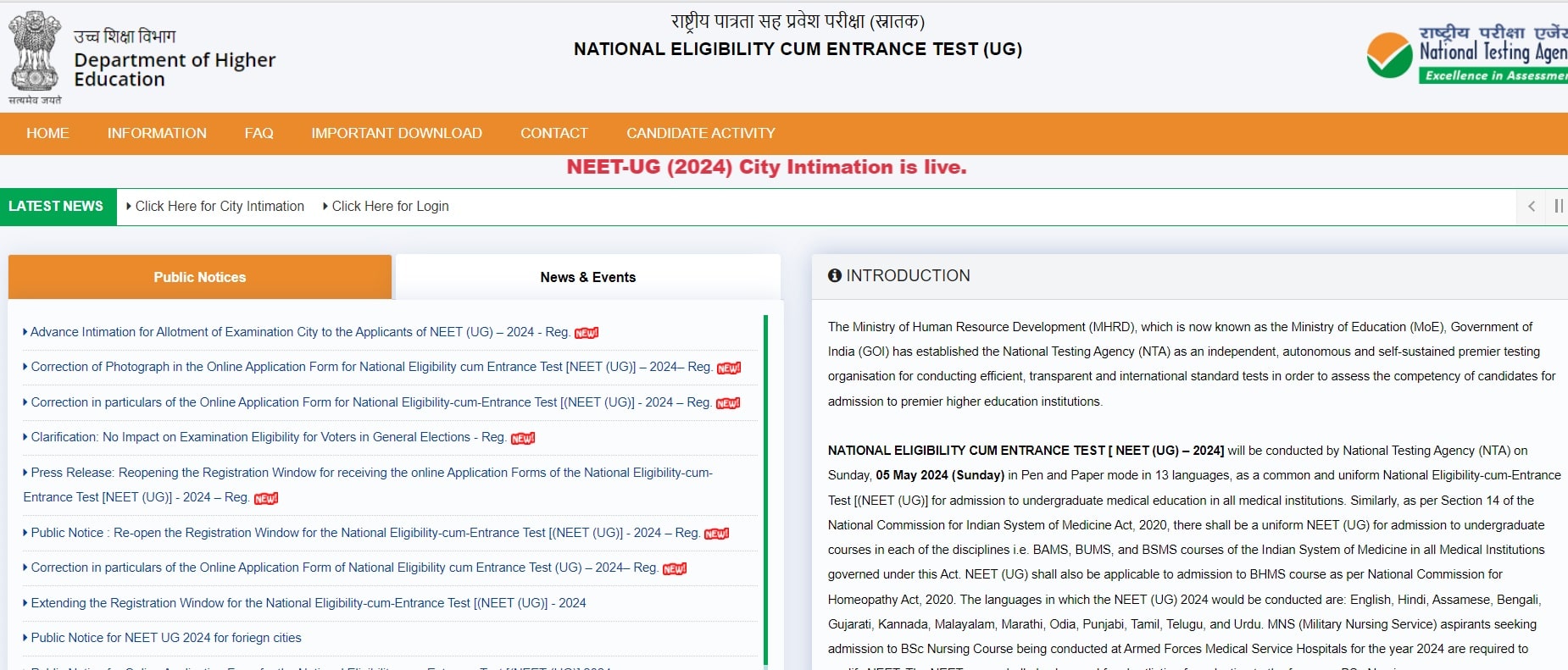Pause the latest news ticker
1568x670 pixels.
(1558, 207)
